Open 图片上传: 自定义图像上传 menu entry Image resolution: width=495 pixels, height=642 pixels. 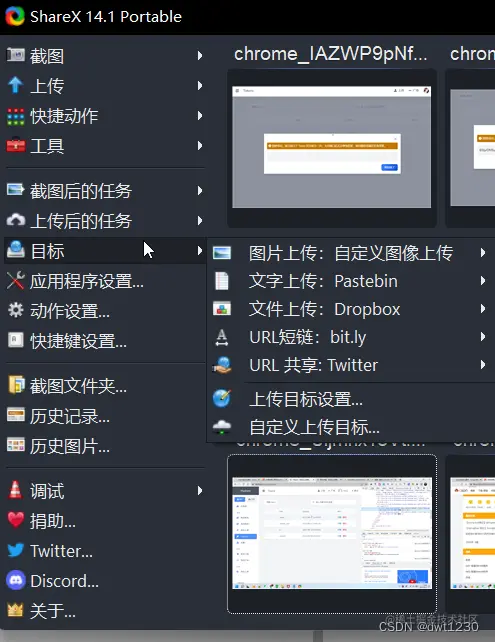(351, 253)
